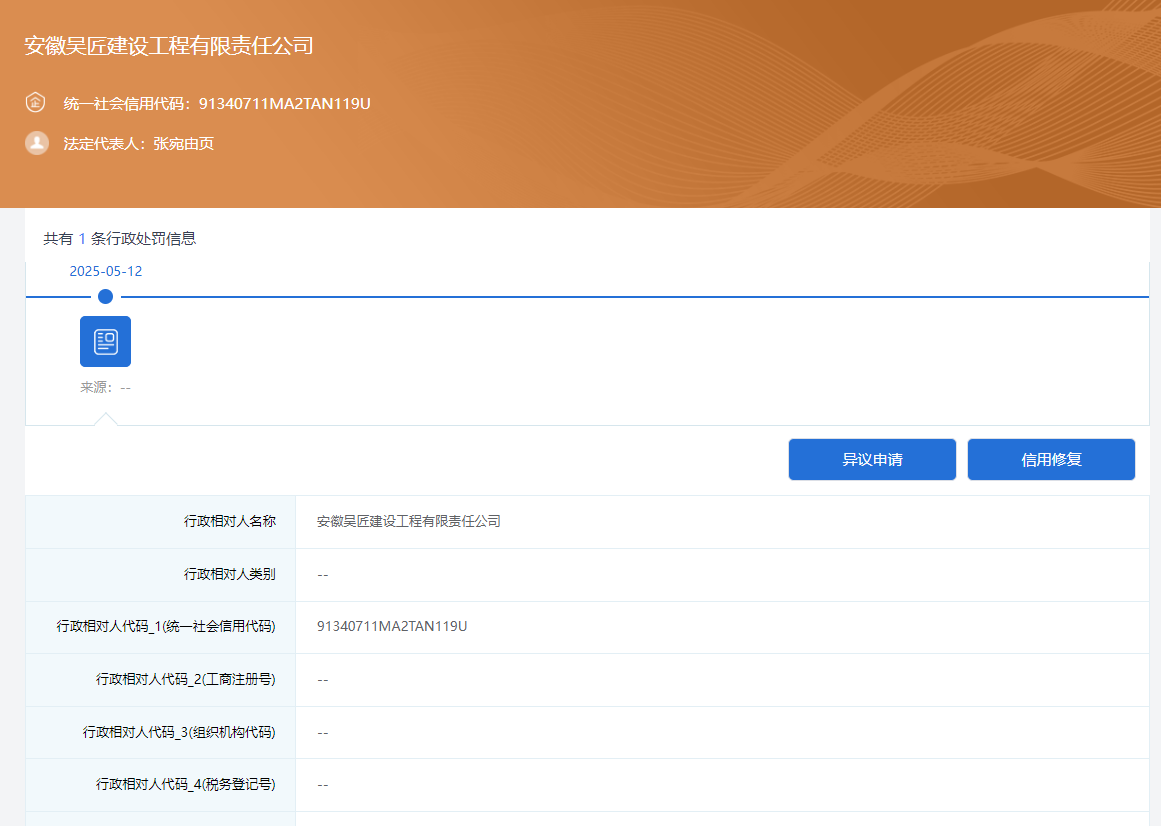The image size is (1161, 826).
Task: Click the blue penalty record document icon
Action: (x=105, y=341)
